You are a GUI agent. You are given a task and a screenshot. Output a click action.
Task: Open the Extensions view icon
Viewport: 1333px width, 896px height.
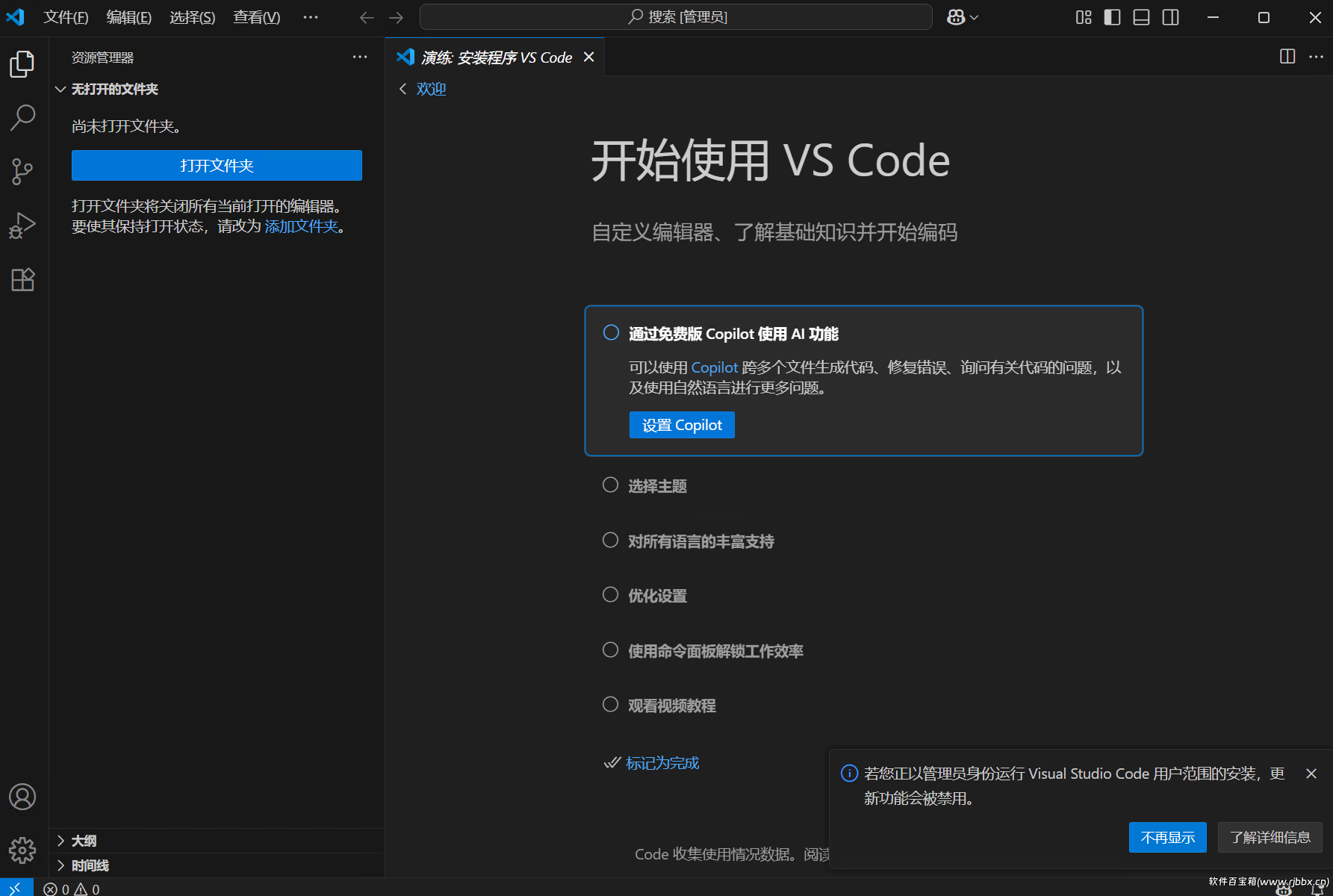[22, 280]
